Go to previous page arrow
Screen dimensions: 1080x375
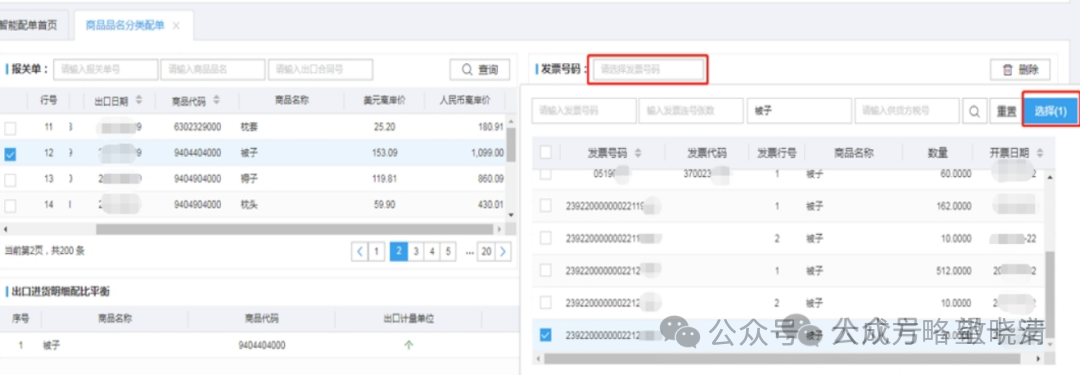tap(360, 252)
